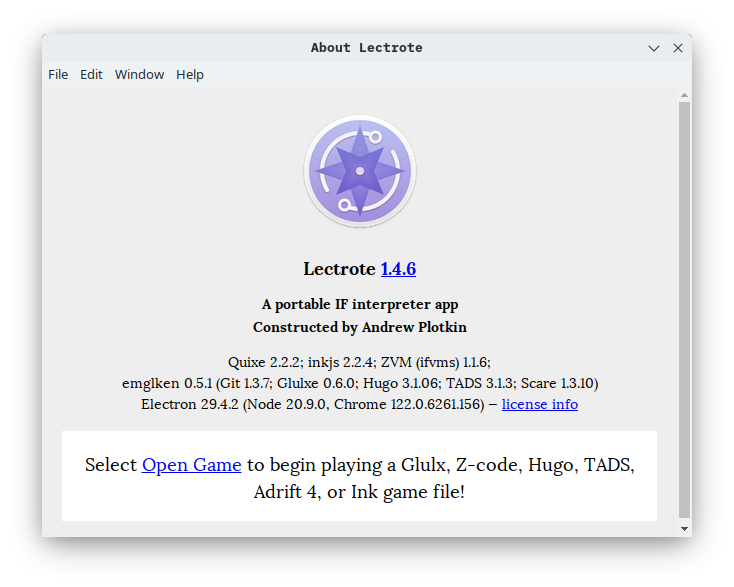This screenshot has width=734, height=587.
Task: Click the scrollbar down arrow
Action: pos(684,529)
